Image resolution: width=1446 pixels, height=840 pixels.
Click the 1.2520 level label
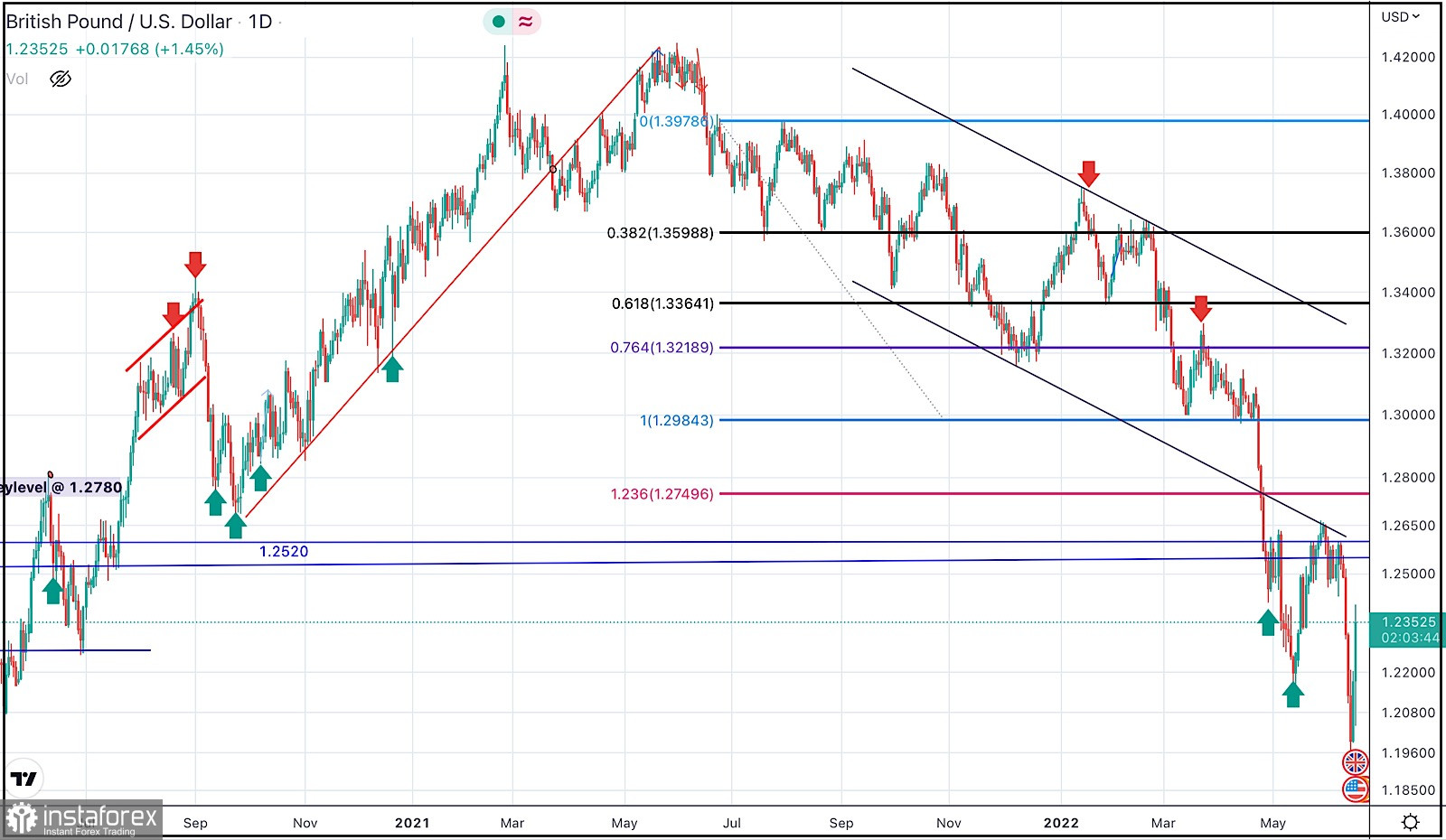[x=284, y=552]
